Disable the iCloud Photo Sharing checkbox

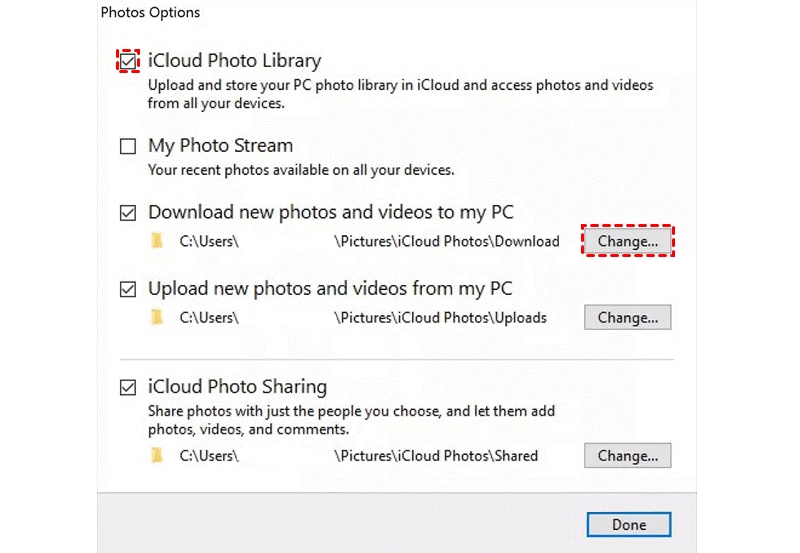coord(128,387)
